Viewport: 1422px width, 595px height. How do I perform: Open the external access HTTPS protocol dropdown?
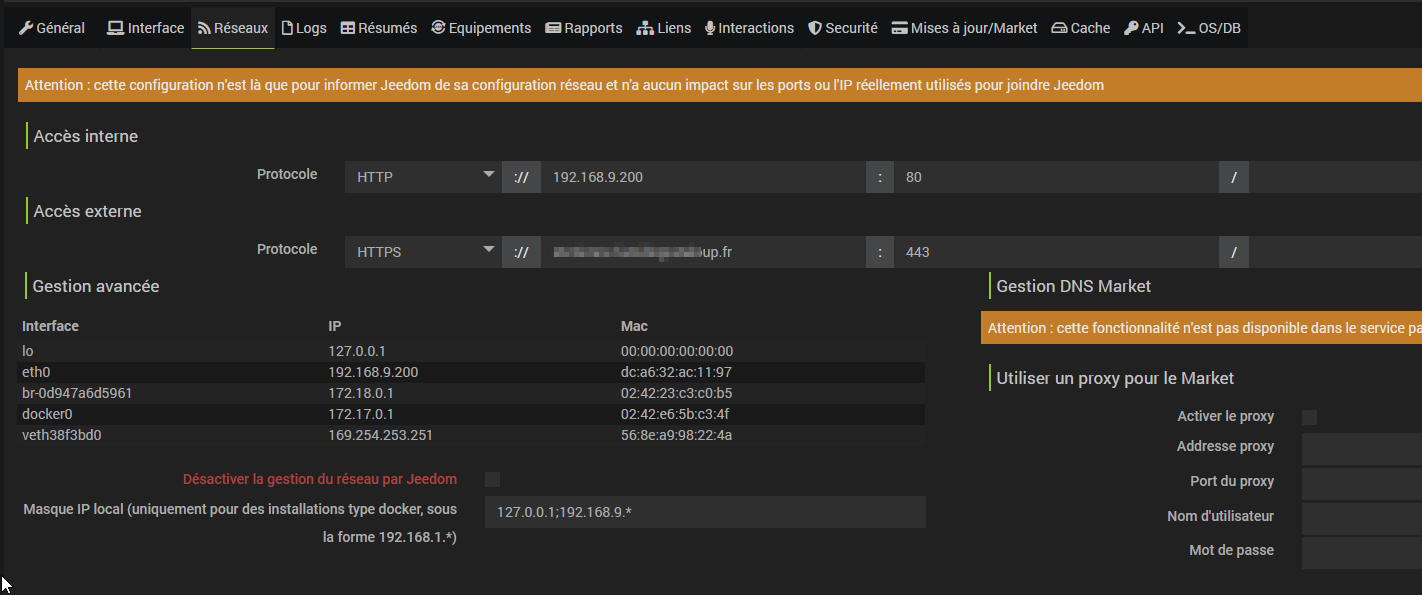coord(424,252)
